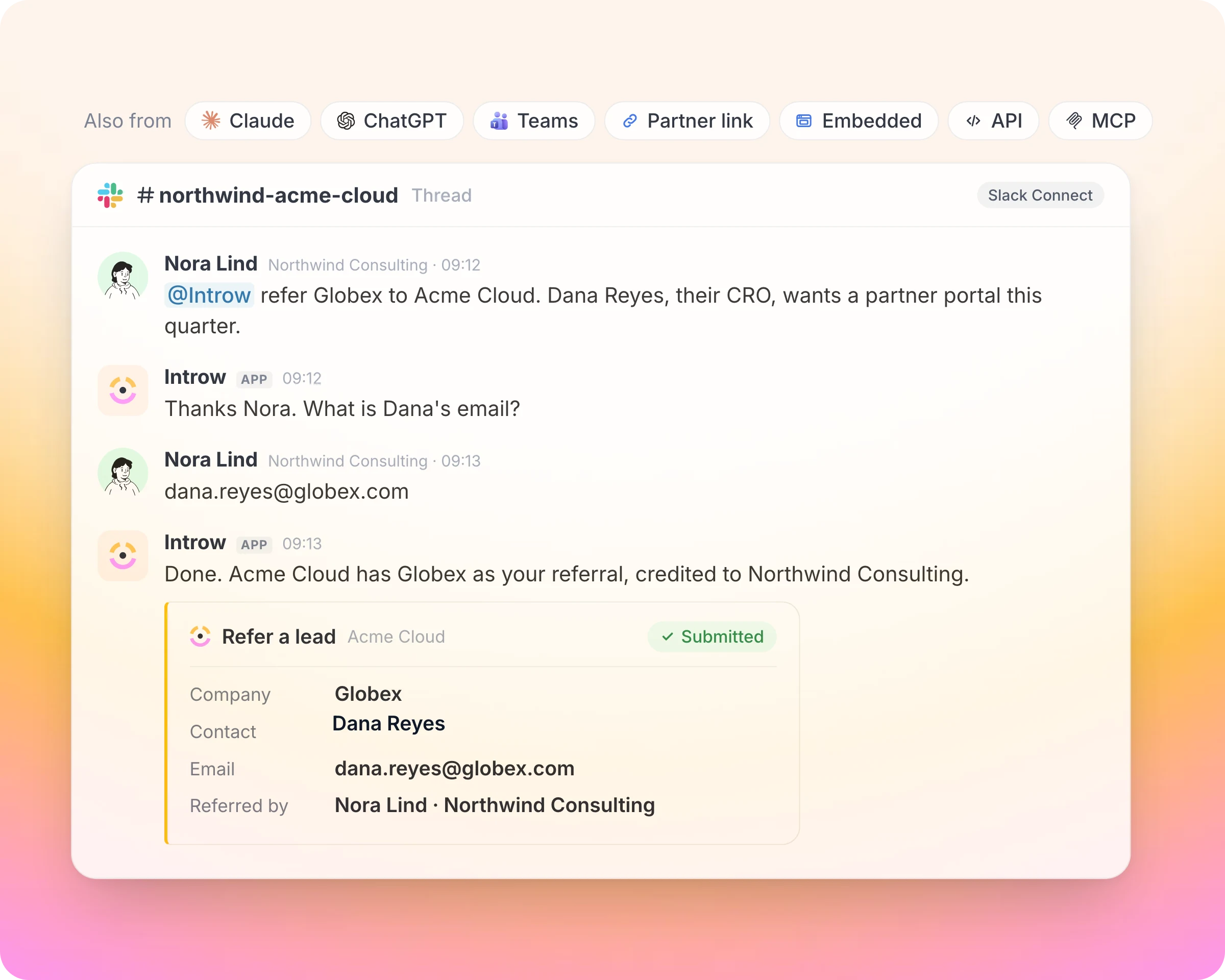The width and height of the screenshot is (1225, 980).
Task: Select the Partner link chip label
Action: pyautogui.click(x=700, y=120)
